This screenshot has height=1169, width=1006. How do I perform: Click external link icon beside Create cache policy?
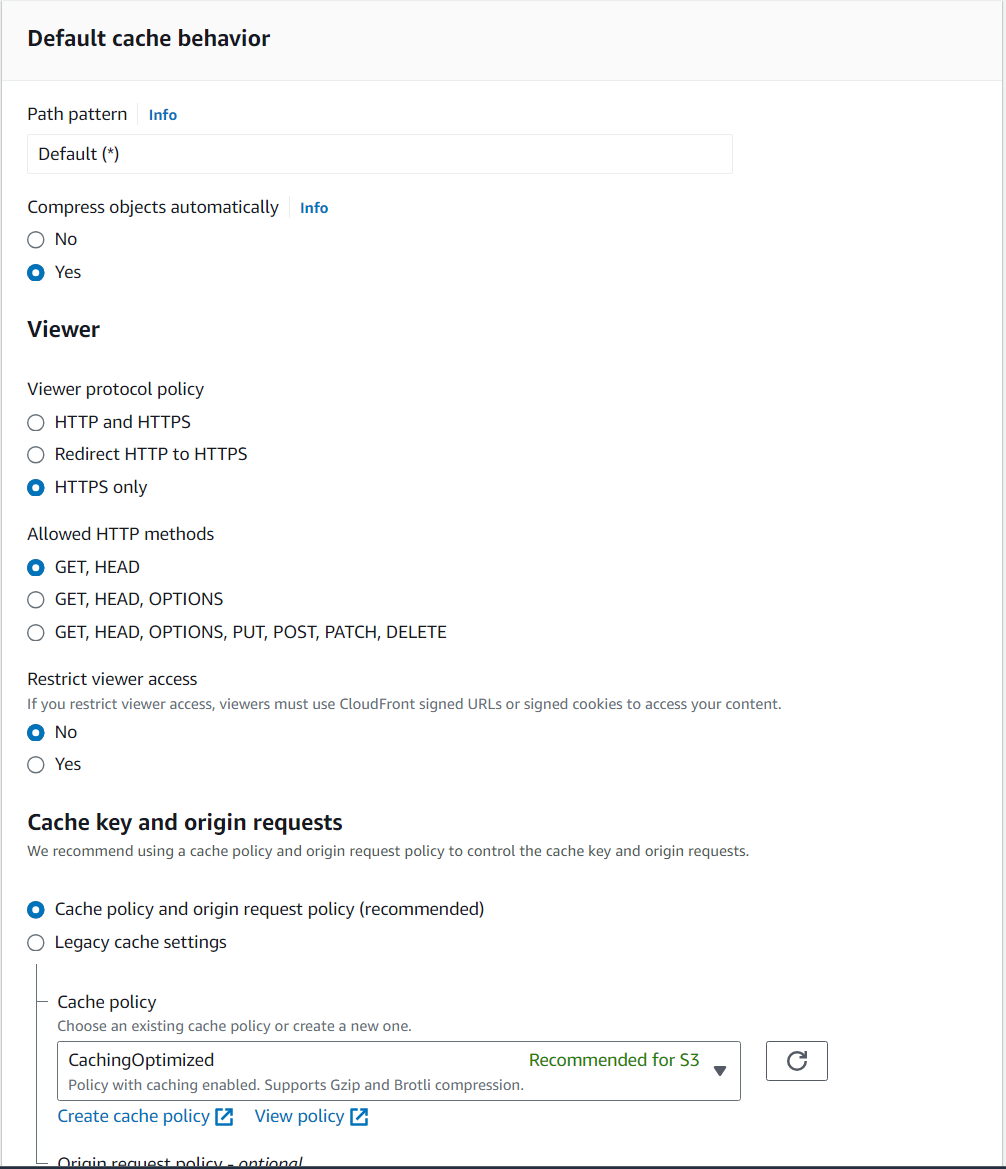224,1116
